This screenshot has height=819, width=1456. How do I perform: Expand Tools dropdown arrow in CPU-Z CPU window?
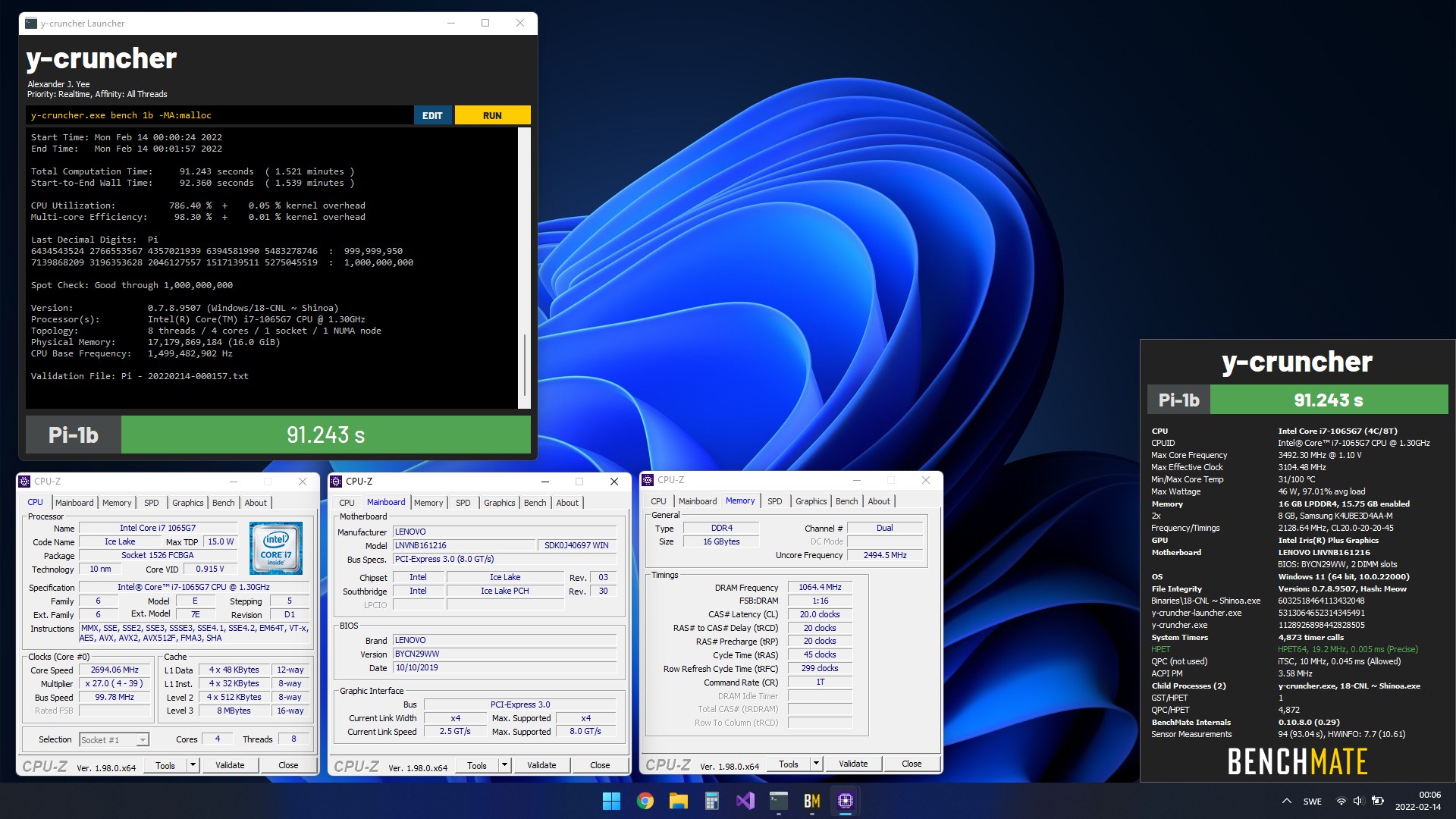pos(193,765)
